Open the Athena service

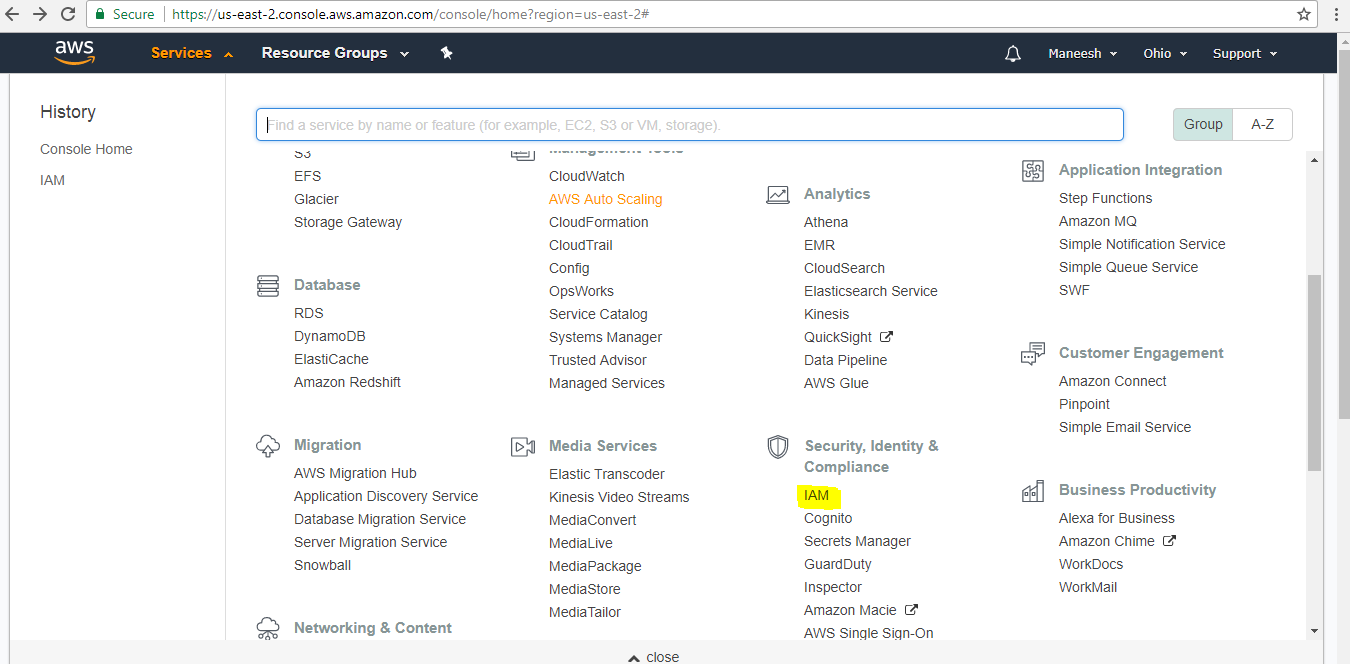click(826, 222)
